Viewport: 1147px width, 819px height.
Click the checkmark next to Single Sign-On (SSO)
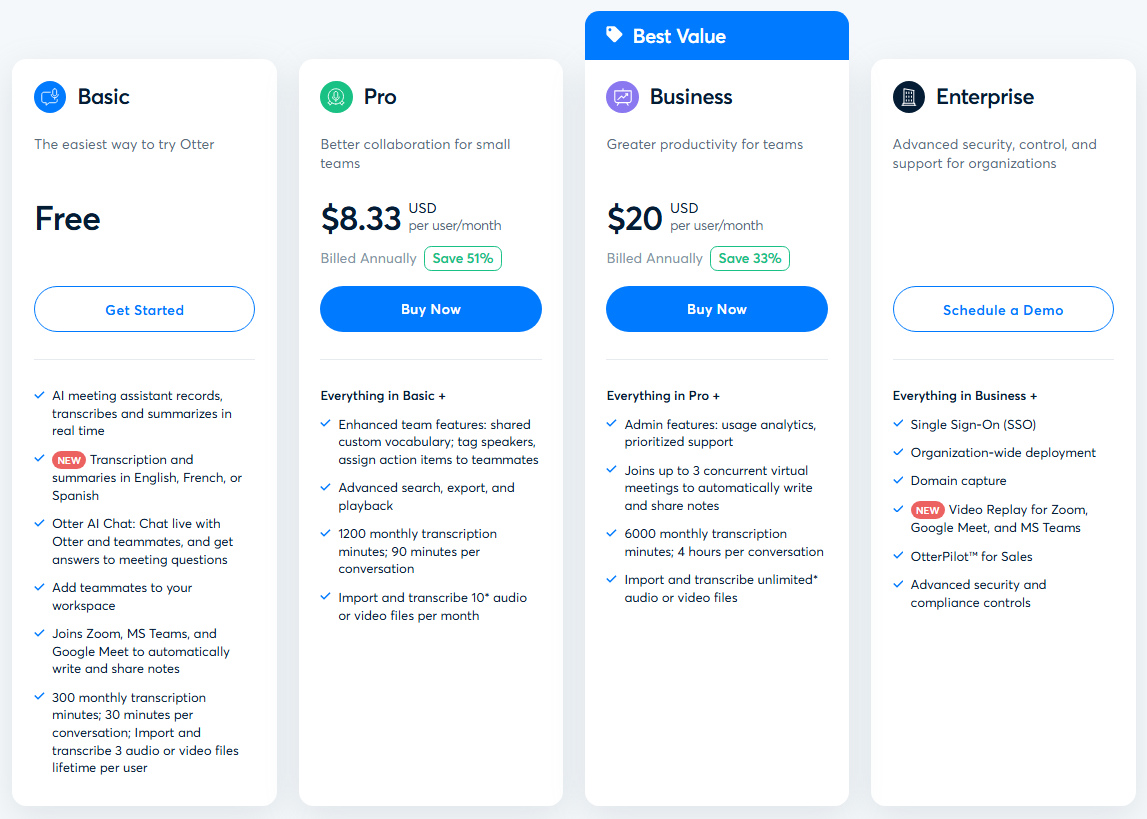pos(898,424)
